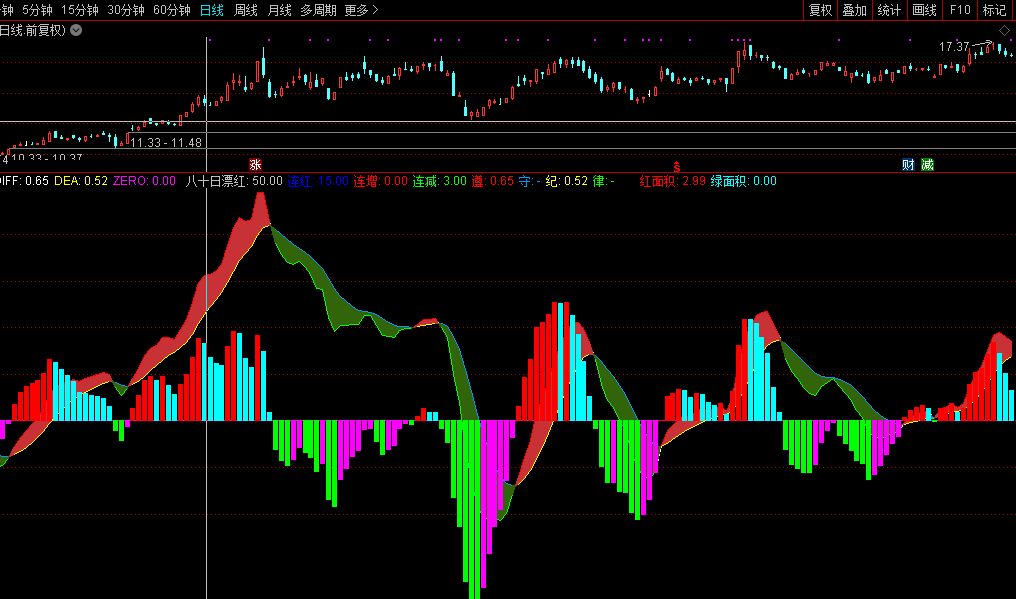Open the 统计 statistics button
The image size is (1016, 599).
[888, 10]
